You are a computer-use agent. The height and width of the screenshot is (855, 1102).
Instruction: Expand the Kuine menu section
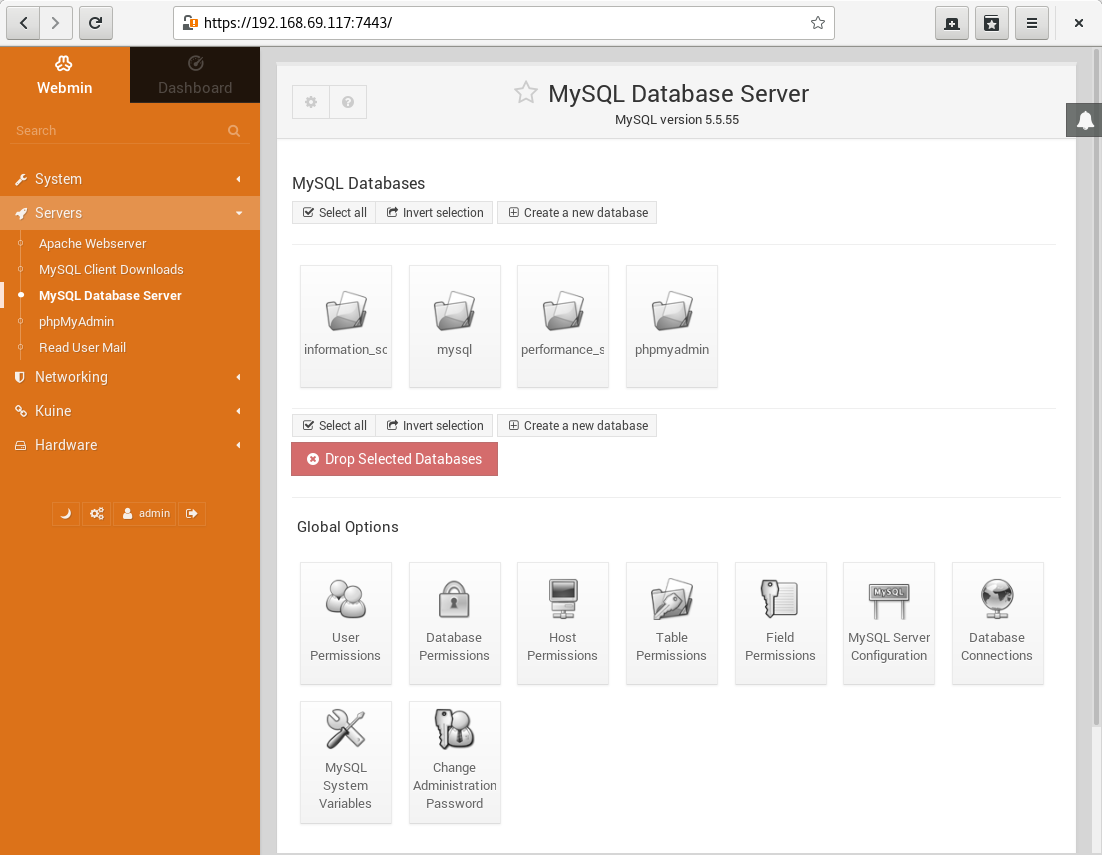coord(130,411)
